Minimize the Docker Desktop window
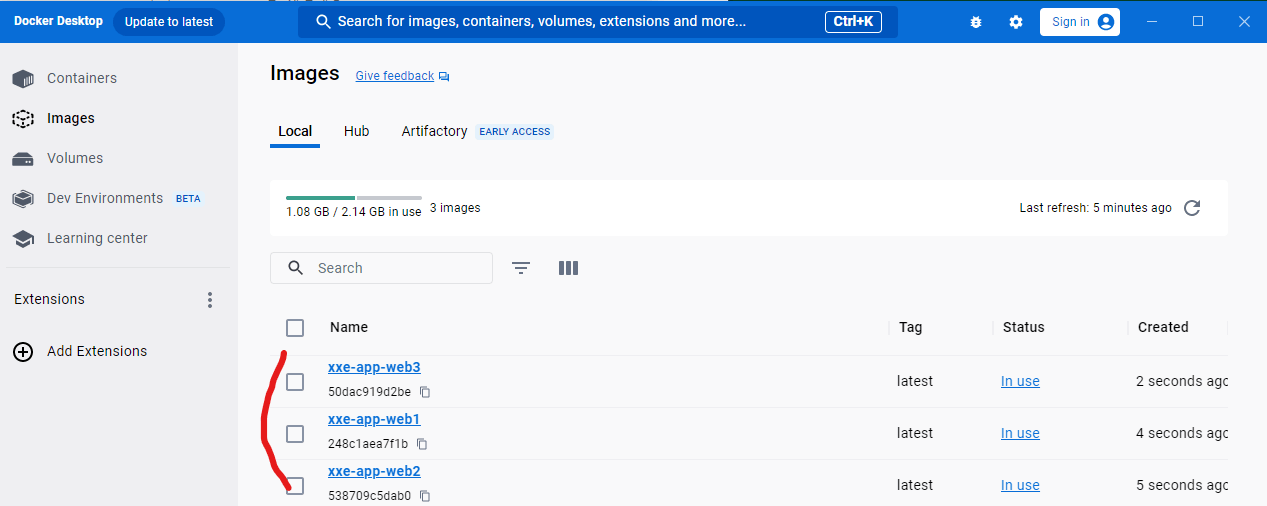This screenshot has width=1267, height=506. click(1153, 21)
